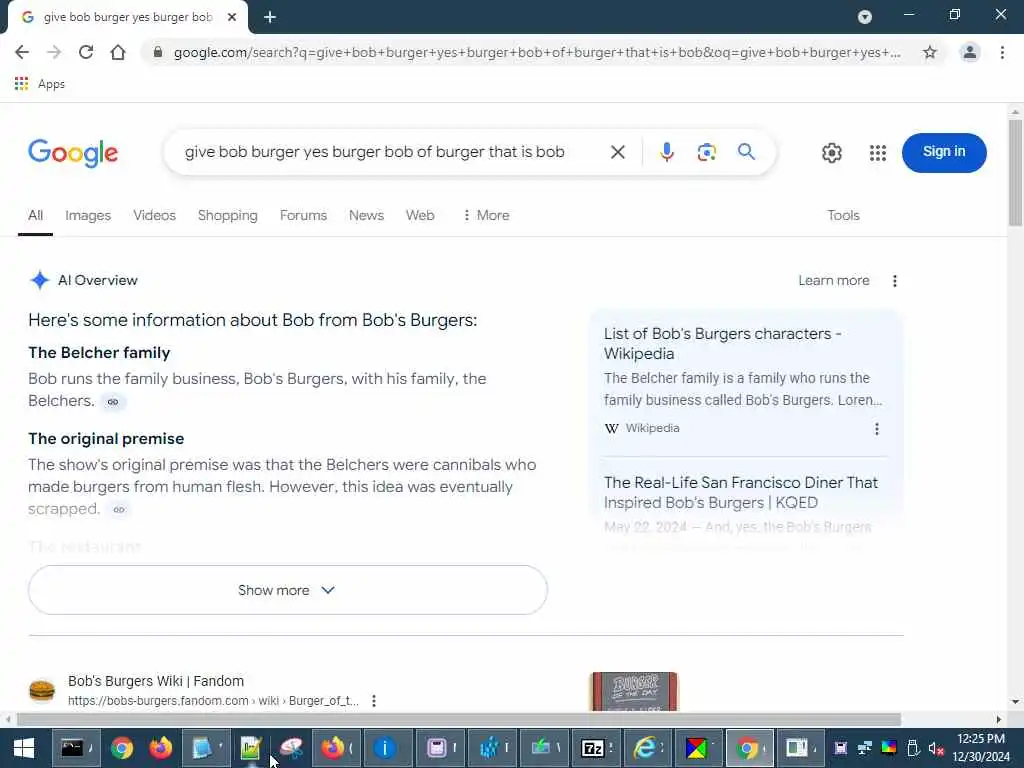Screen dimensions: 1024x768
Task: Click the vertical page scrollbar
Action: (1015, 173)
